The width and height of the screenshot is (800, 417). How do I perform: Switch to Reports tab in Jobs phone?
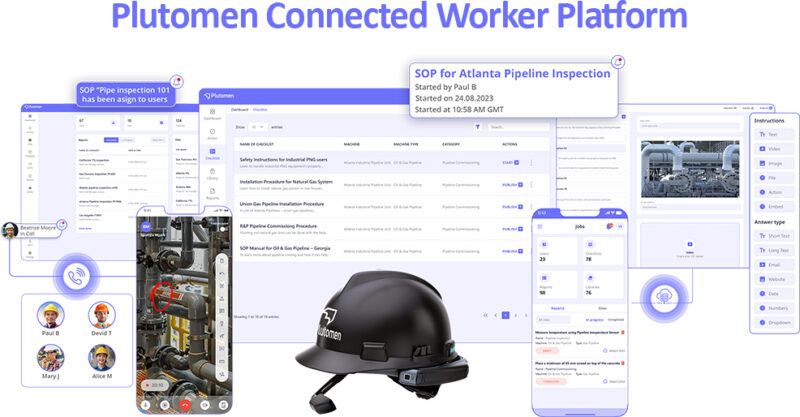(x=558, y=308)
